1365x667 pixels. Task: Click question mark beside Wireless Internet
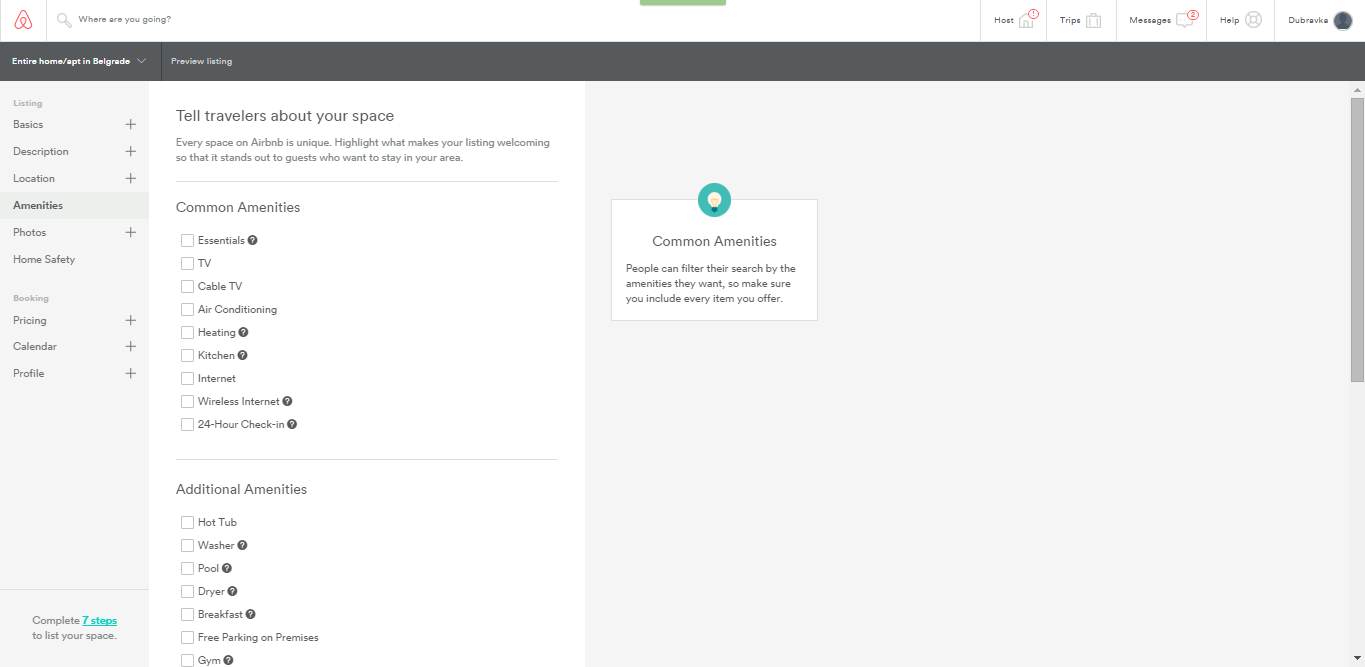(287, 401)
